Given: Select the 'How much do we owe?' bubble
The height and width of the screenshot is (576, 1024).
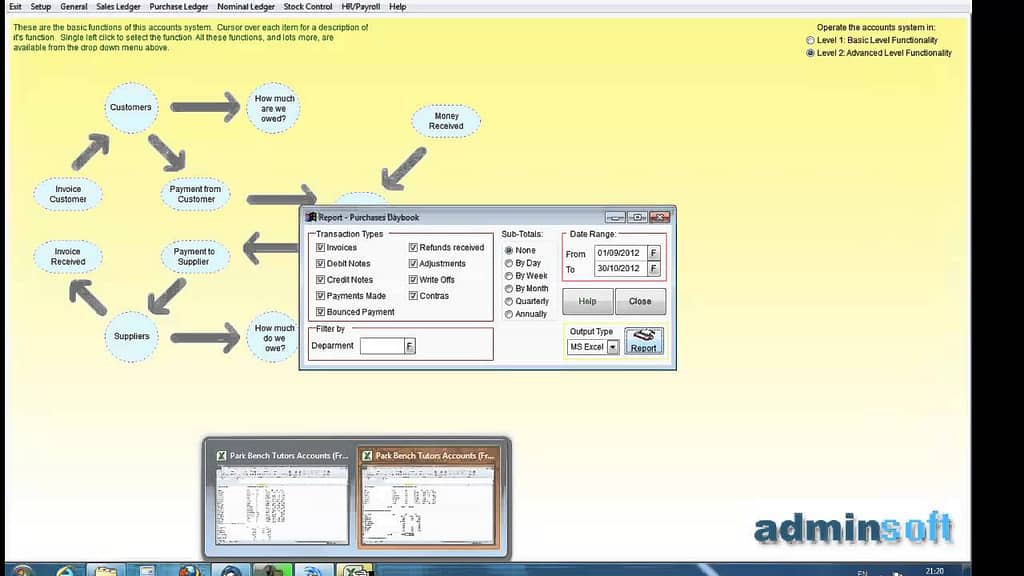Looking at the screenshot, I should (x=274, y=338).
